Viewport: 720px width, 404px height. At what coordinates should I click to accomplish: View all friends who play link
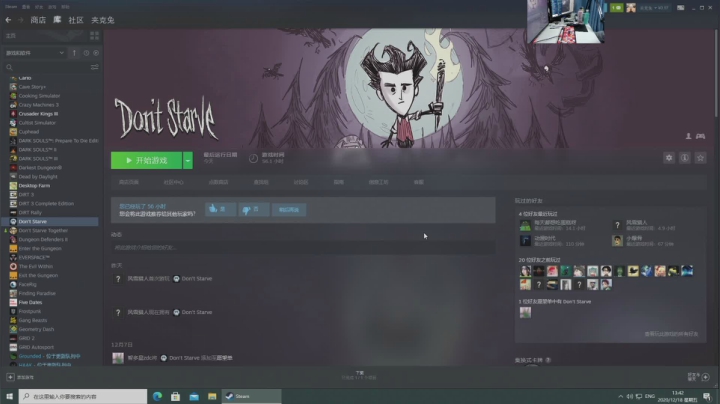pyautogui.click(x=671, y=334)
